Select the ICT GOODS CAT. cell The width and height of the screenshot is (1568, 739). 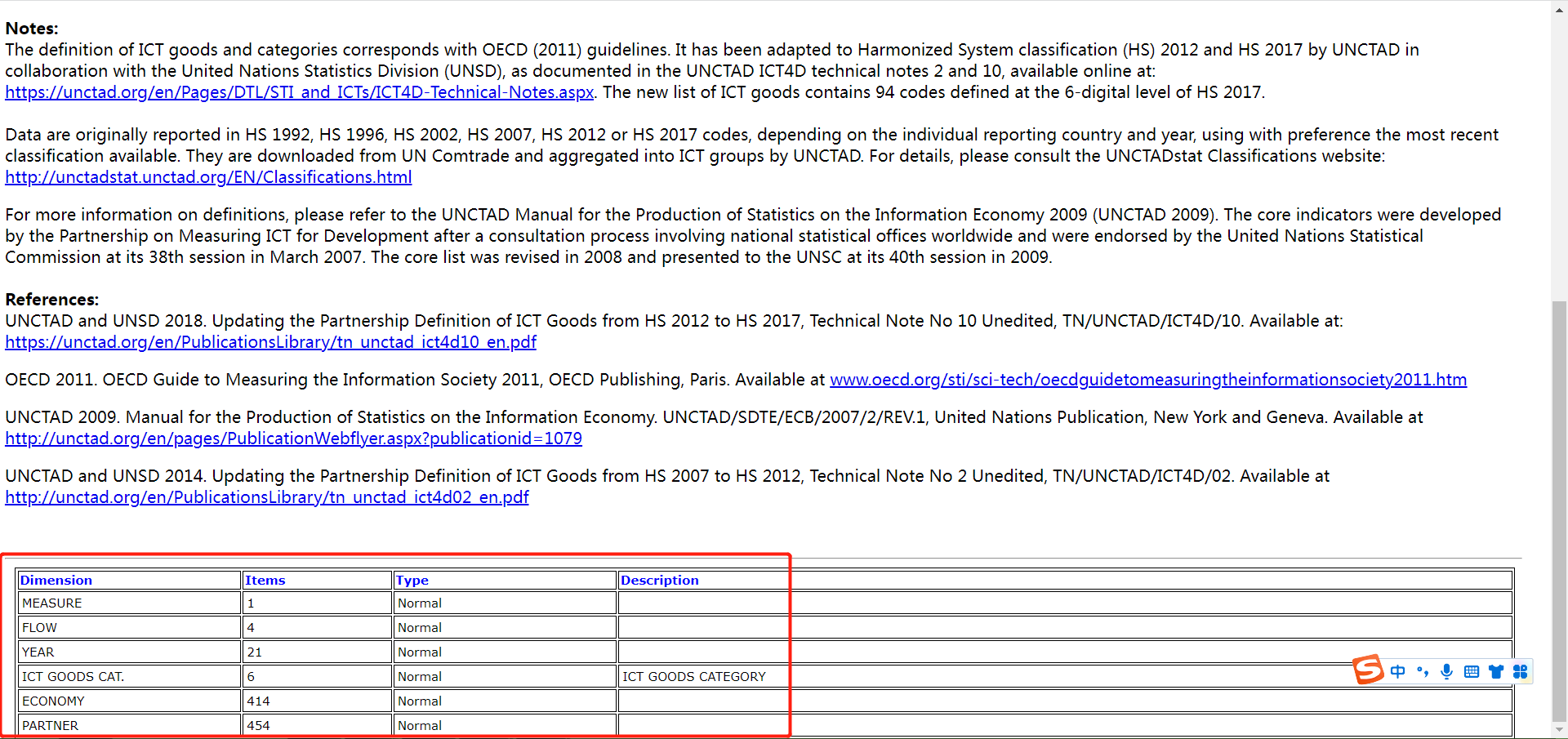pyautogui.click(x=130, y=677)
